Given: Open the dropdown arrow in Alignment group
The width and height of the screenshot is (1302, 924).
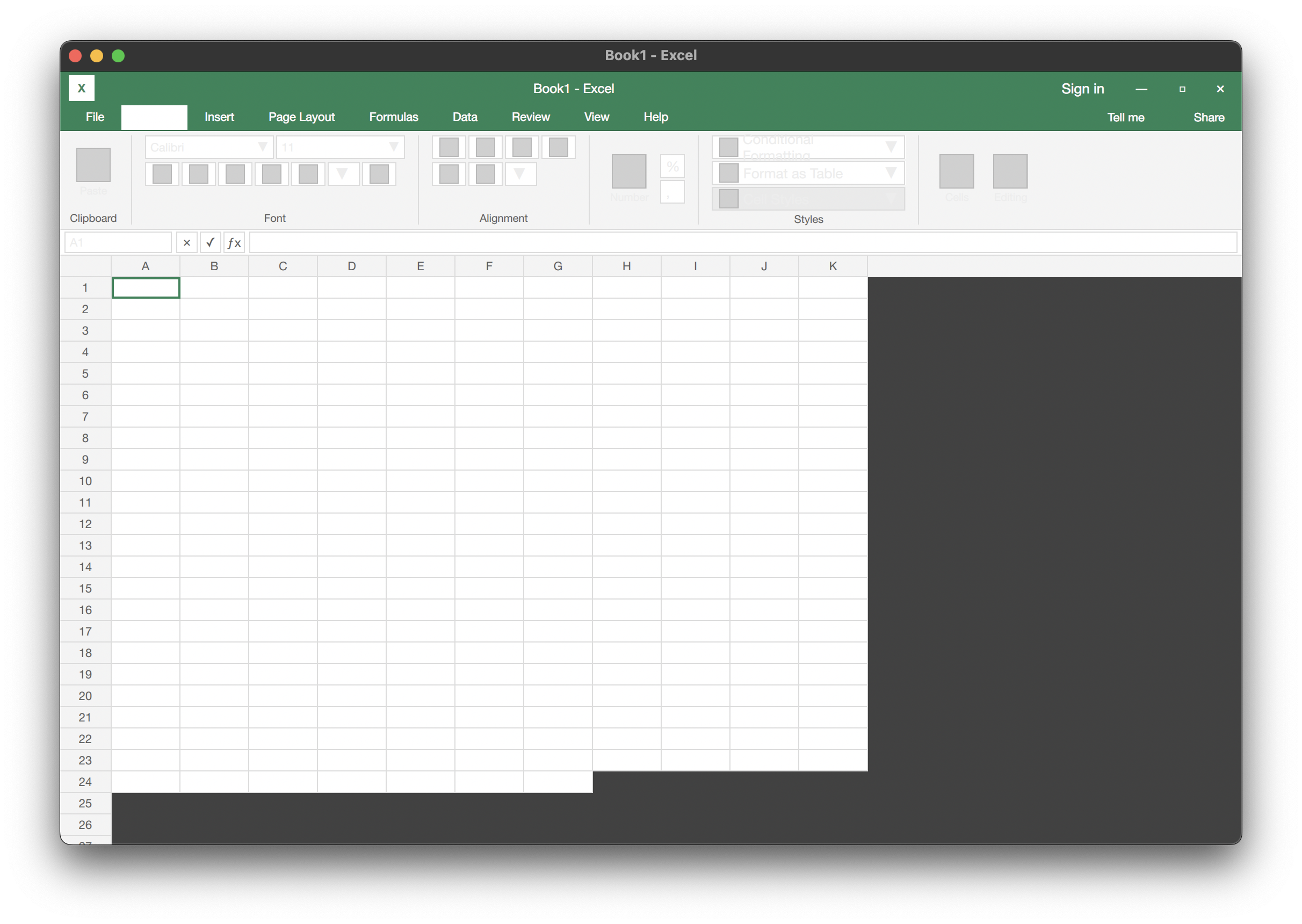Looking at the screenshot, I should [520, 174].
